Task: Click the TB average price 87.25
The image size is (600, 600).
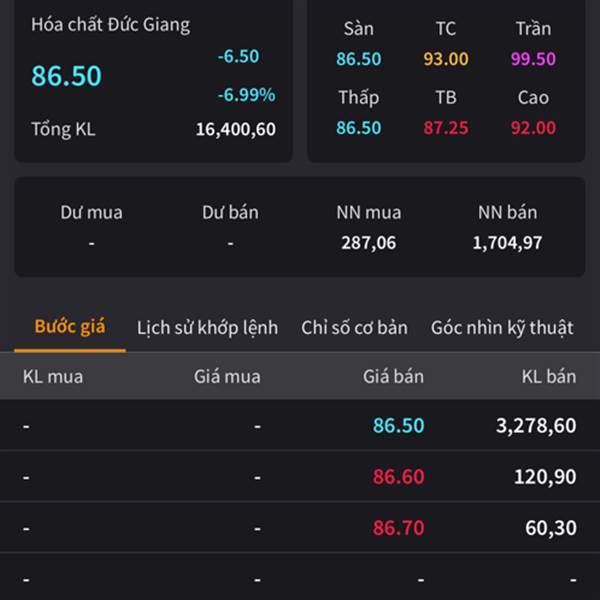Action: click(x=445, y=127)
